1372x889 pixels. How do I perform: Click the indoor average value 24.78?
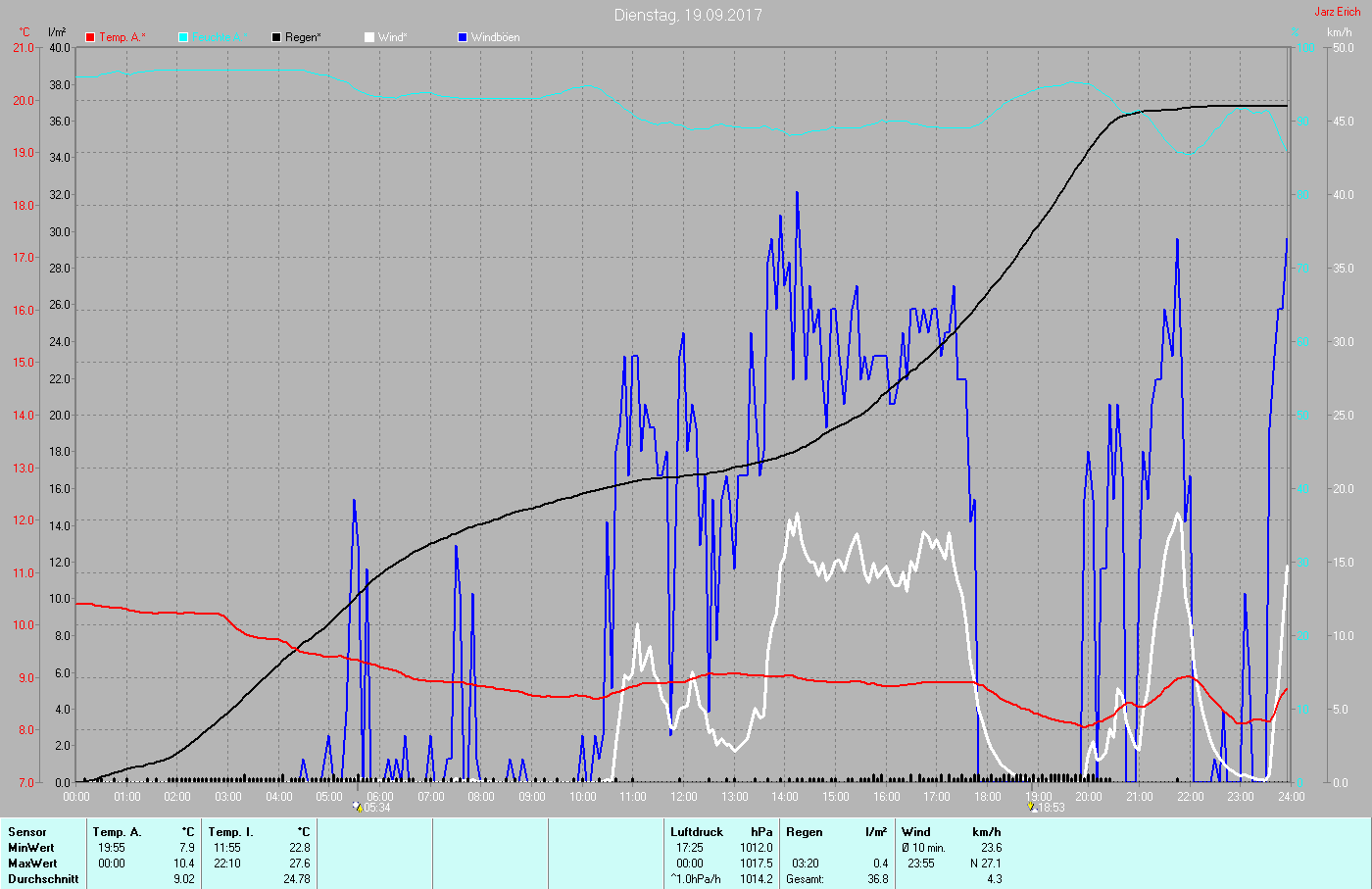(296, 879)
